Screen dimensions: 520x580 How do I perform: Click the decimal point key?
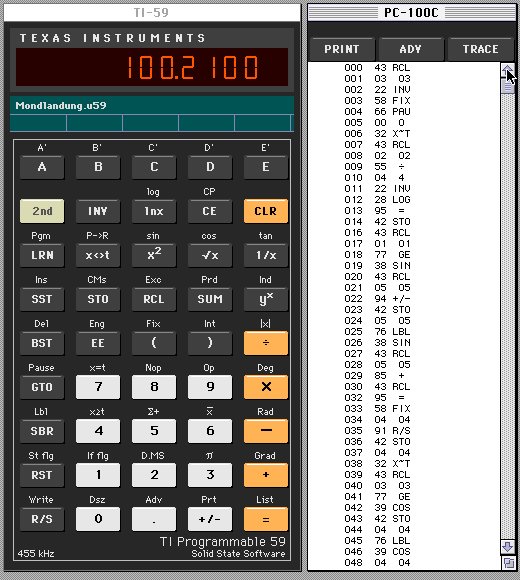(154, 519)
